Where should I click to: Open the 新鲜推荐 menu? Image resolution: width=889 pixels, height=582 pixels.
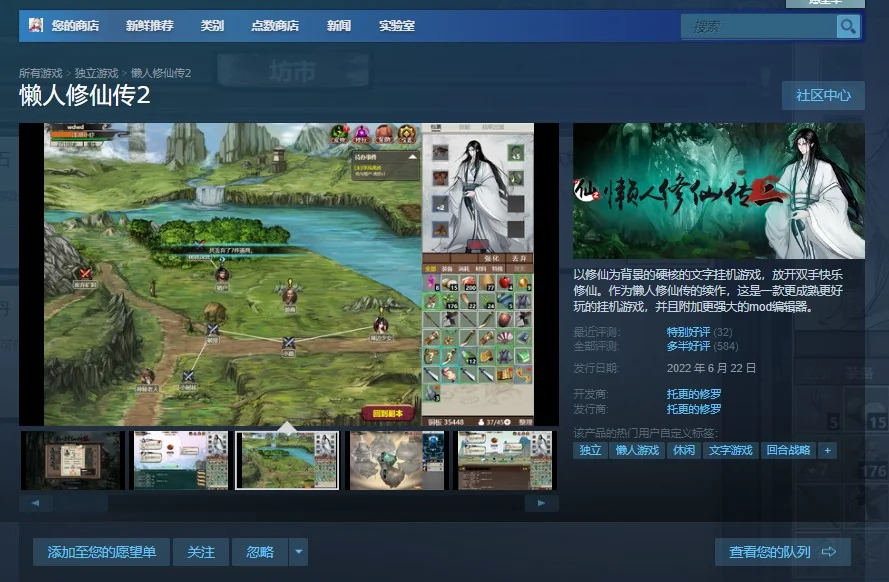pos(150,26)
